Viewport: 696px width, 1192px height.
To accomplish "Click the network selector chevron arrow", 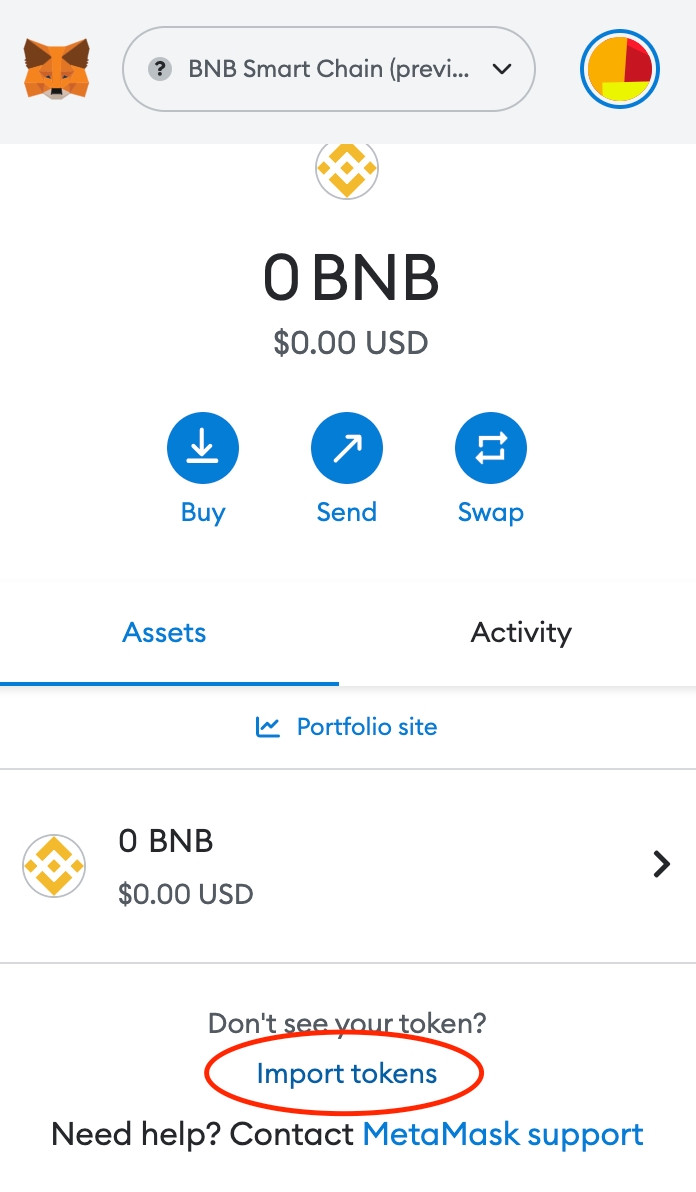I will (502, 69).
